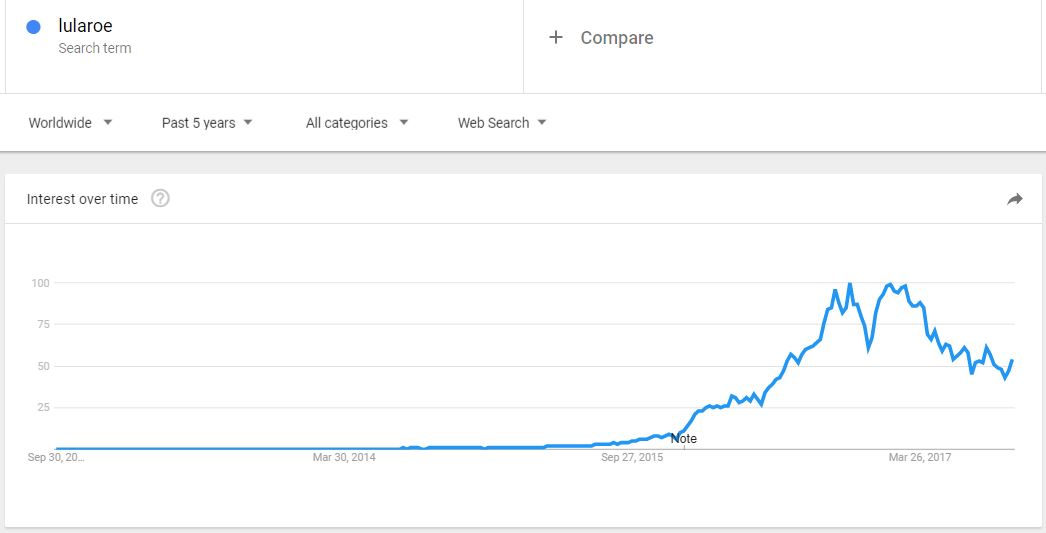Click the Search term subtitle text
The image size is (1046, 533).
click(x=95, y=48)
